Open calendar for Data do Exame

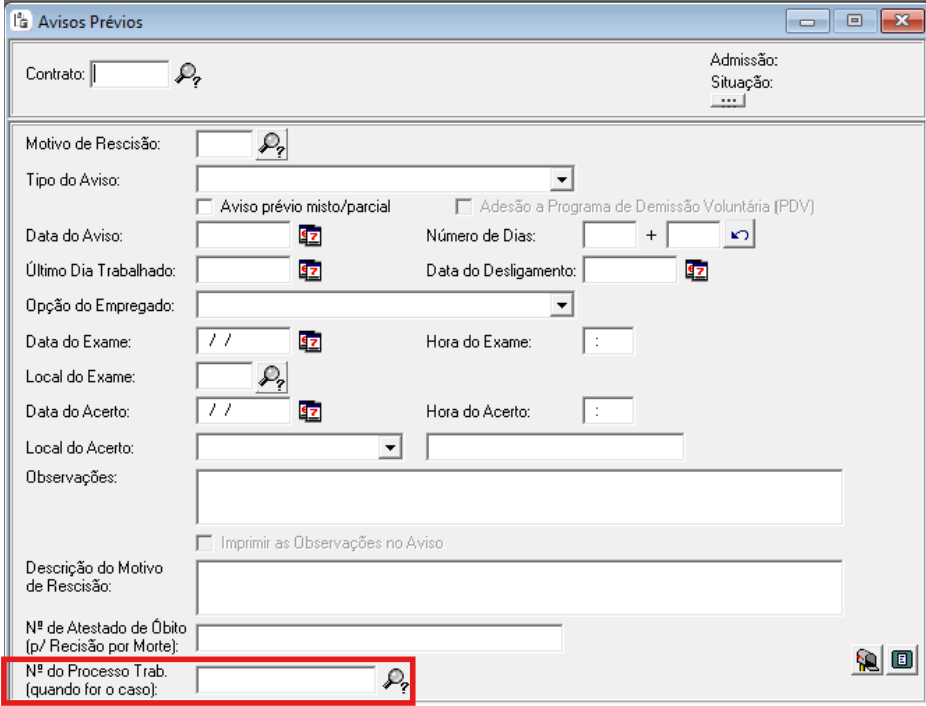click(x=310, y=342)
